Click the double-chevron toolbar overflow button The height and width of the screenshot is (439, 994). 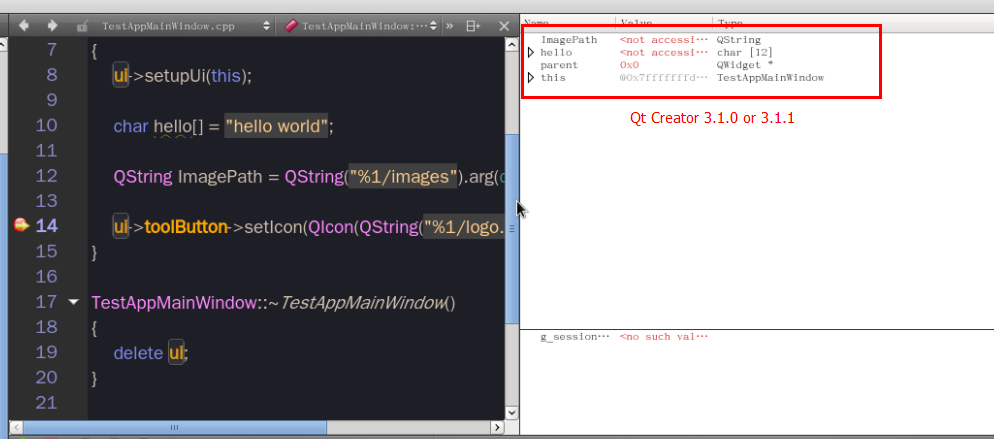pyautogui.click(x=449, y=26)
